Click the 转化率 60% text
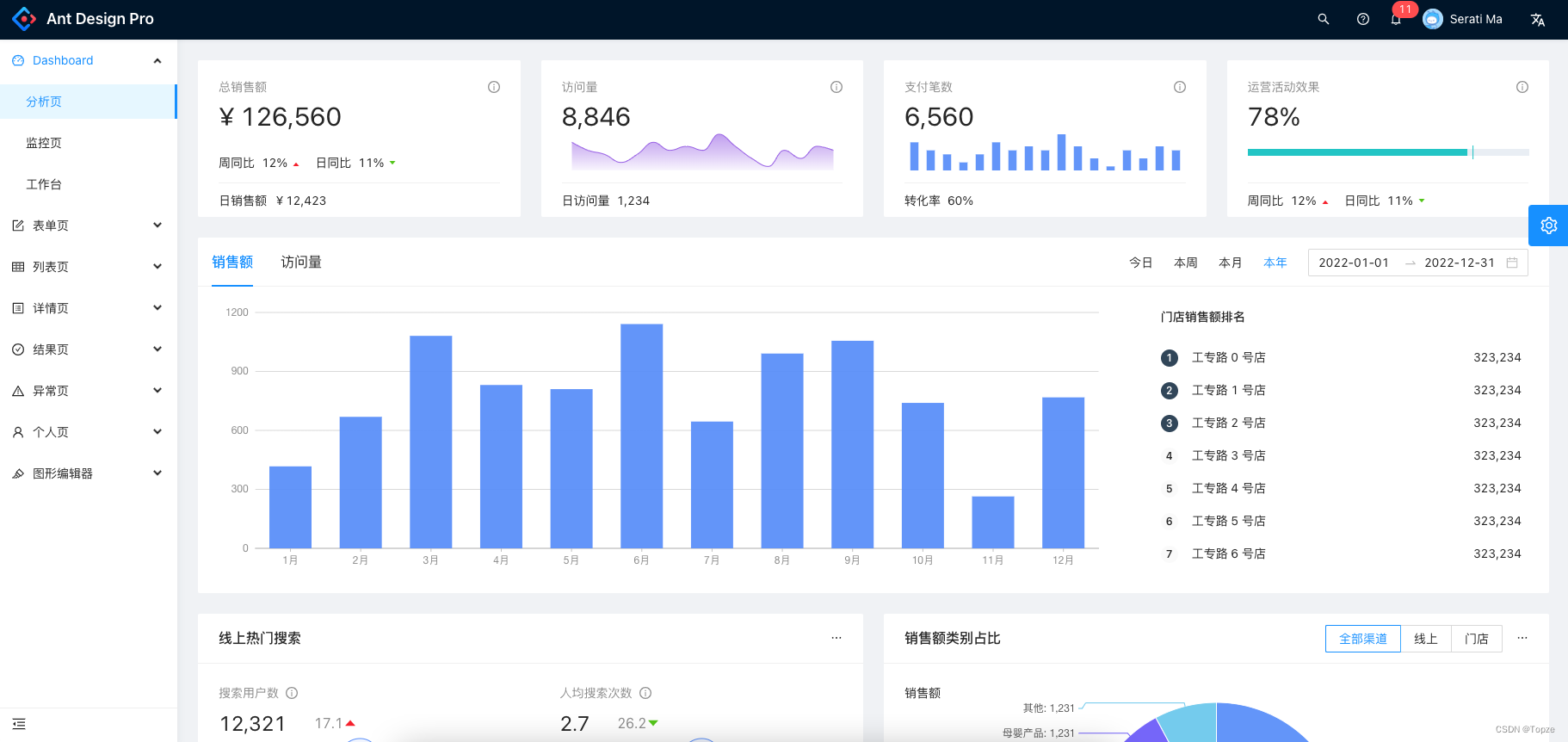Screen dimensions: 1568x742 click(939, 201)
